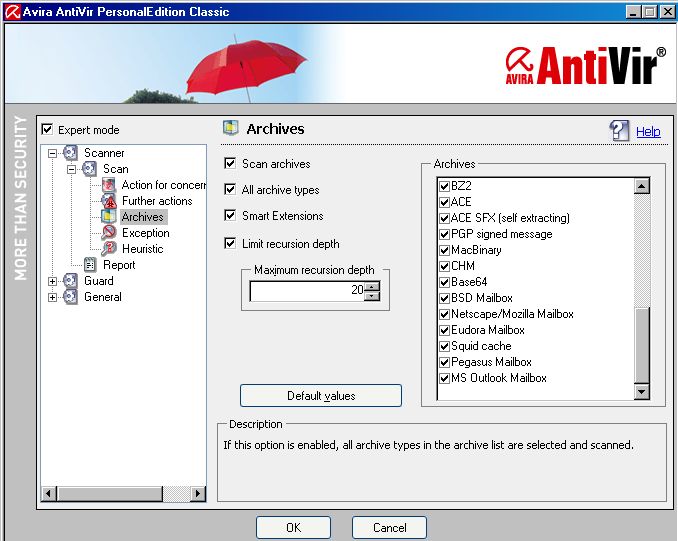
Task: Toggle Pegasus Mailbox checkbox
Action: [x=444, y=362]
